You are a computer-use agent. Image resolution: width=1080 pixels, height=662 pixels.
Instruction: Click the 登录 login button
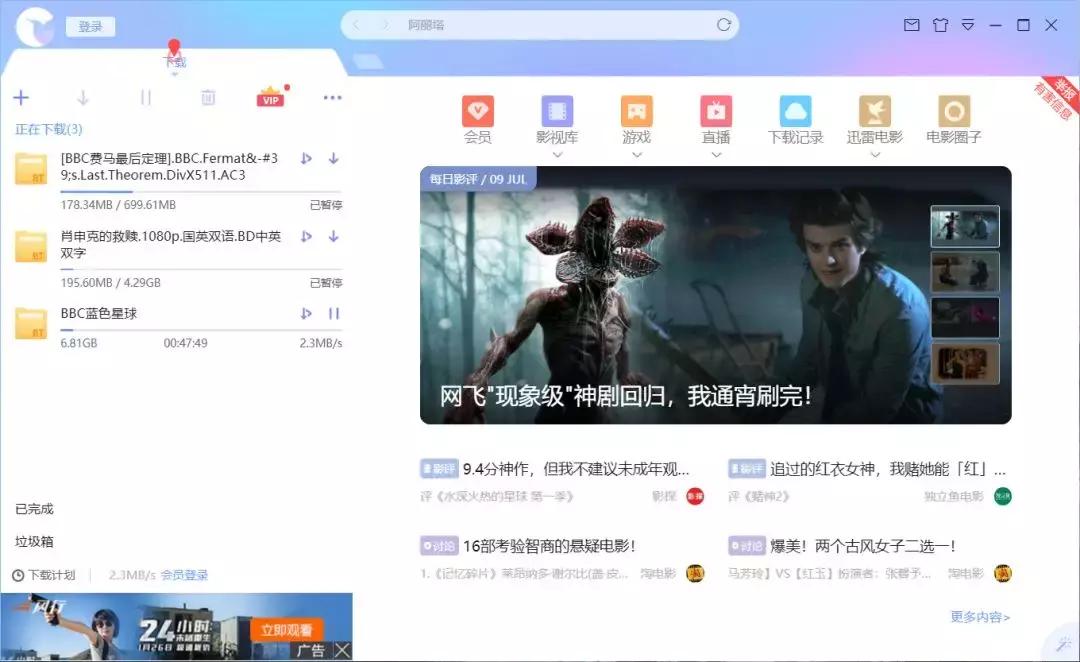click(89, 26)
